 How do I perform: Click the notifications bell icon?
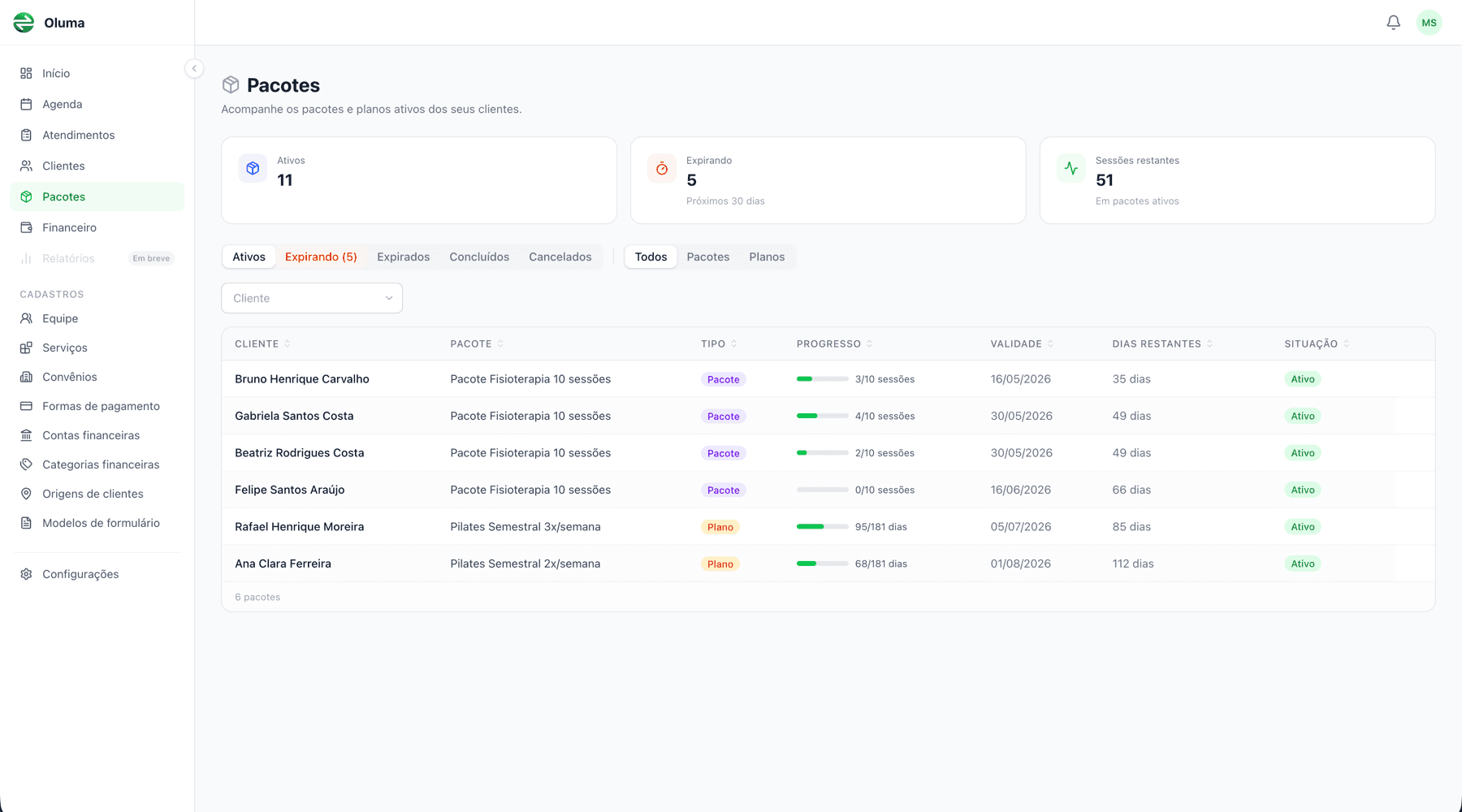pyautogui.click(x=1393, y=23)
